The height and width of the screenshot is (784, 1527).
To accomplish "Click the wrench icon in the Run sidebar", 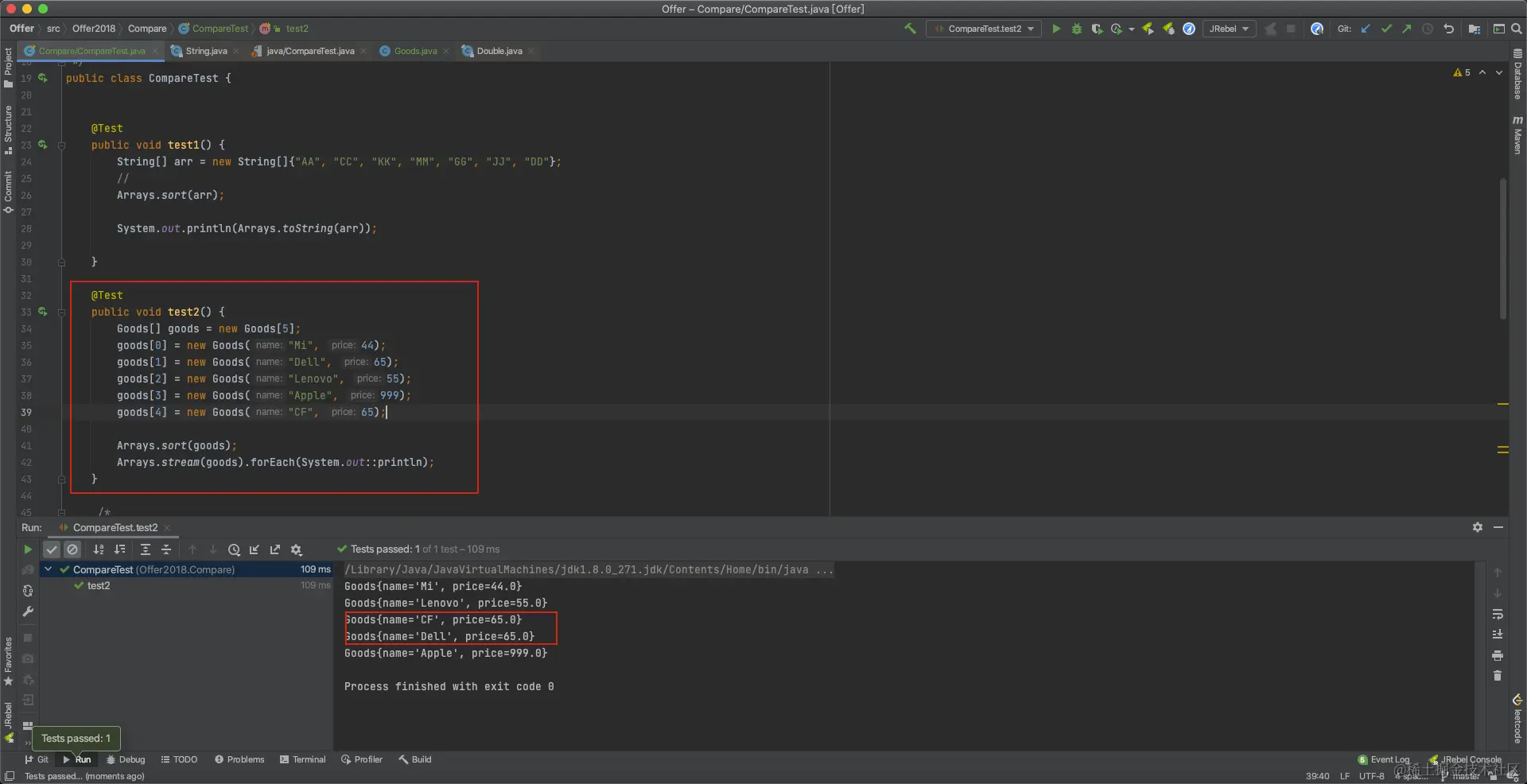I will pyautogui.click(x=28, y=611).
